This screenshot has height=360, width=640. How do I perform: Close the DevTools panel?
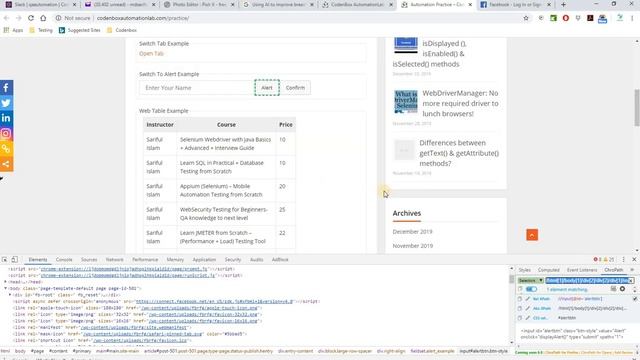tap(634, 260)
